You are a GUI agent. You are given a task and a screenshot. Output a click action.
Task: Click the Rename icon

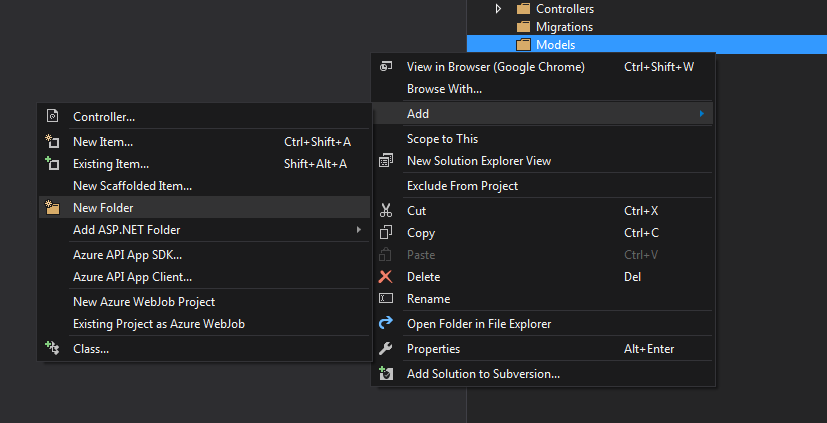386,299
